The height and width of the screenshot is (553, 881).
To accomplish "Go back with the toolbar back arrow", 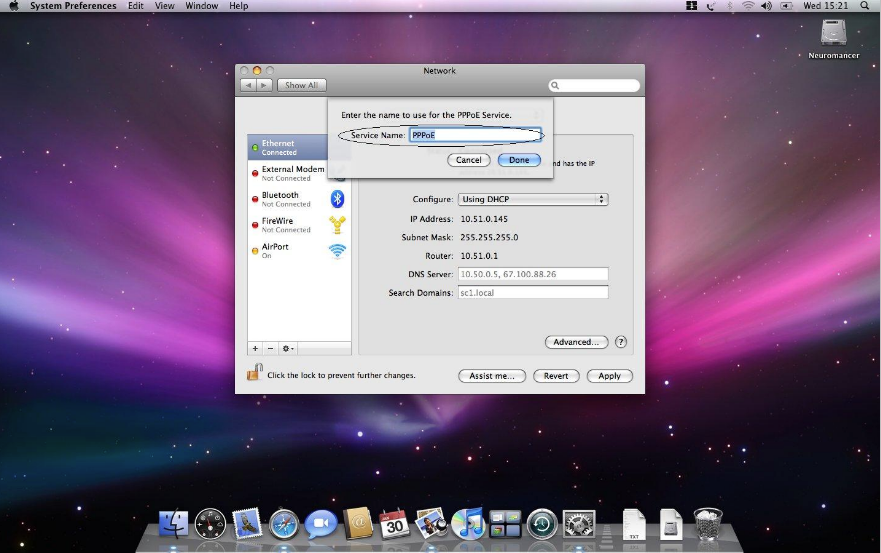I will click(248, 85).
